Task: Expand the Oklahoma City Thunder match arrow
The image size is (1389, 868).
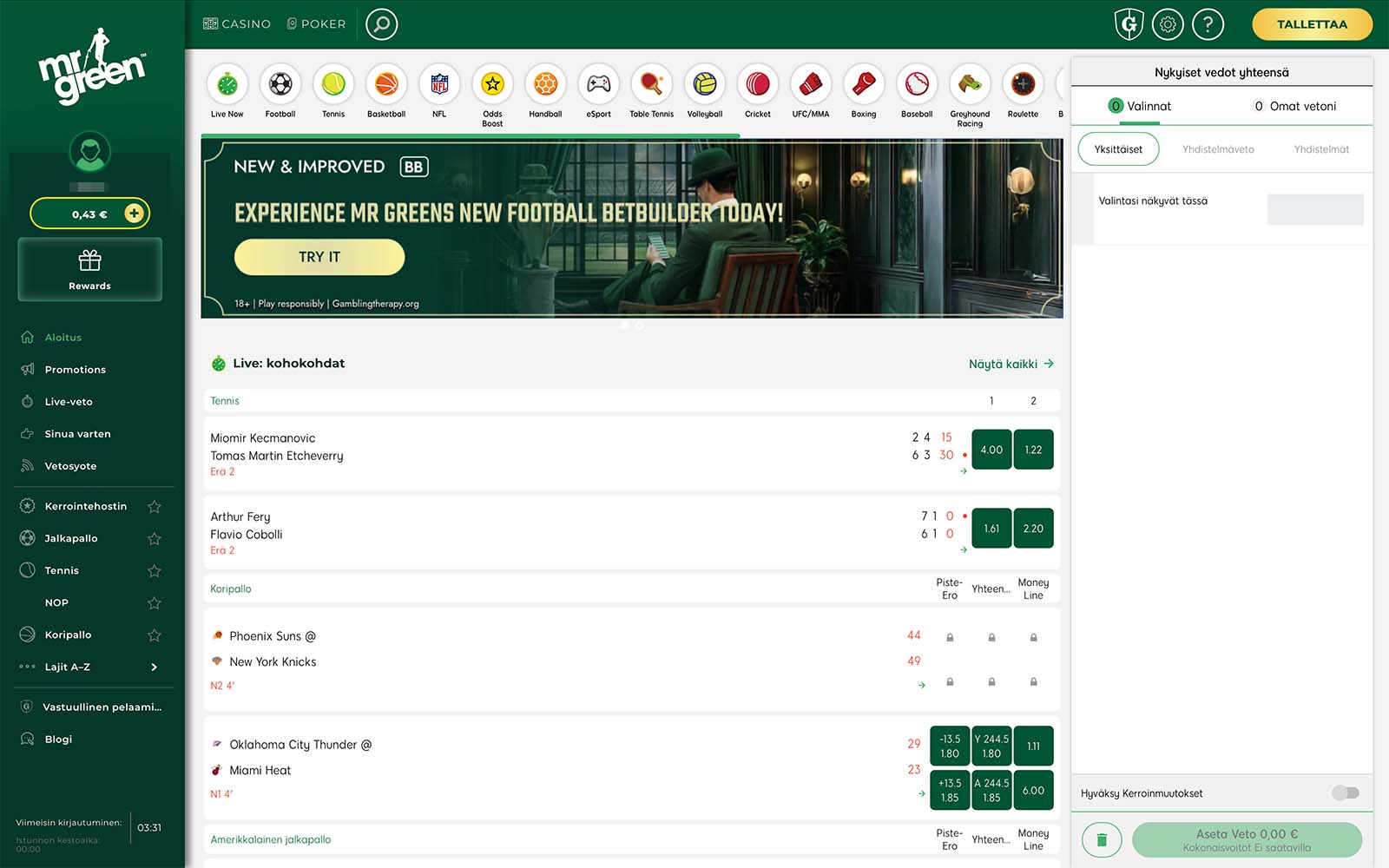Action: 921,793
